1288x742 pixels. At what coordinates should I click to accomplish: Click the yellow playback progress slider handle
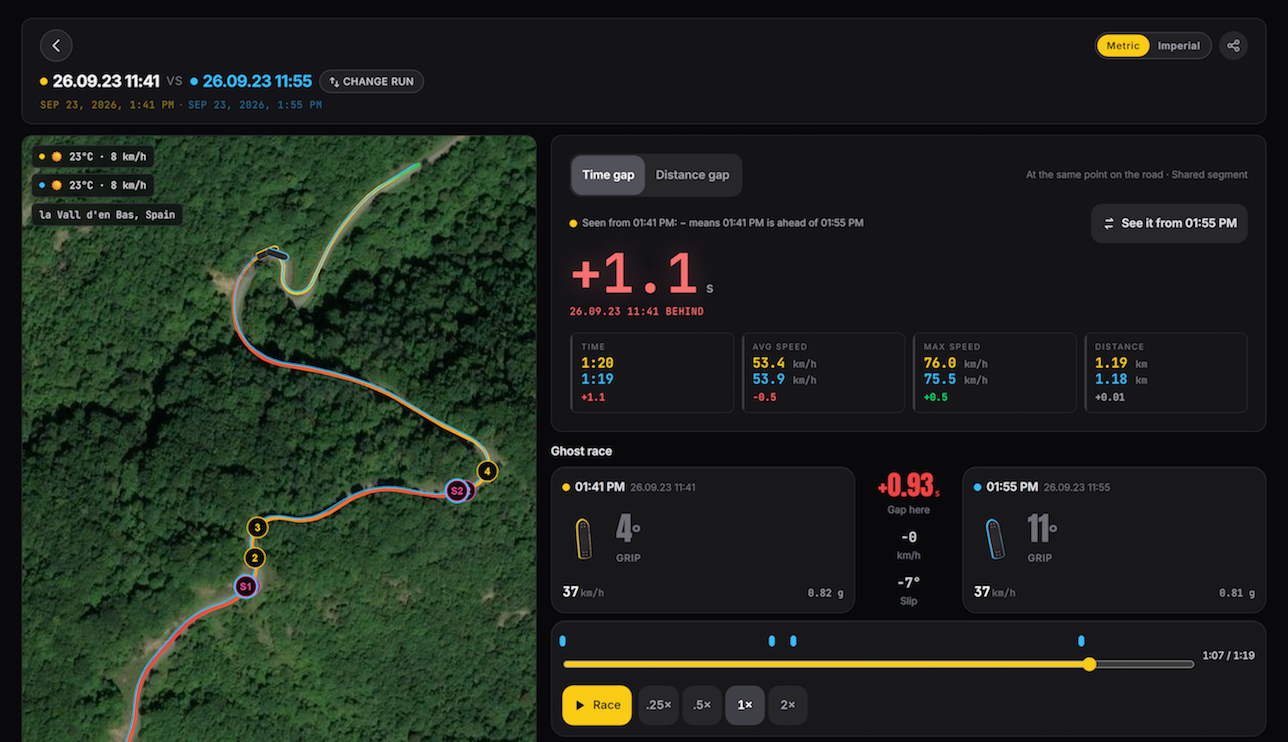[1089, 664]
